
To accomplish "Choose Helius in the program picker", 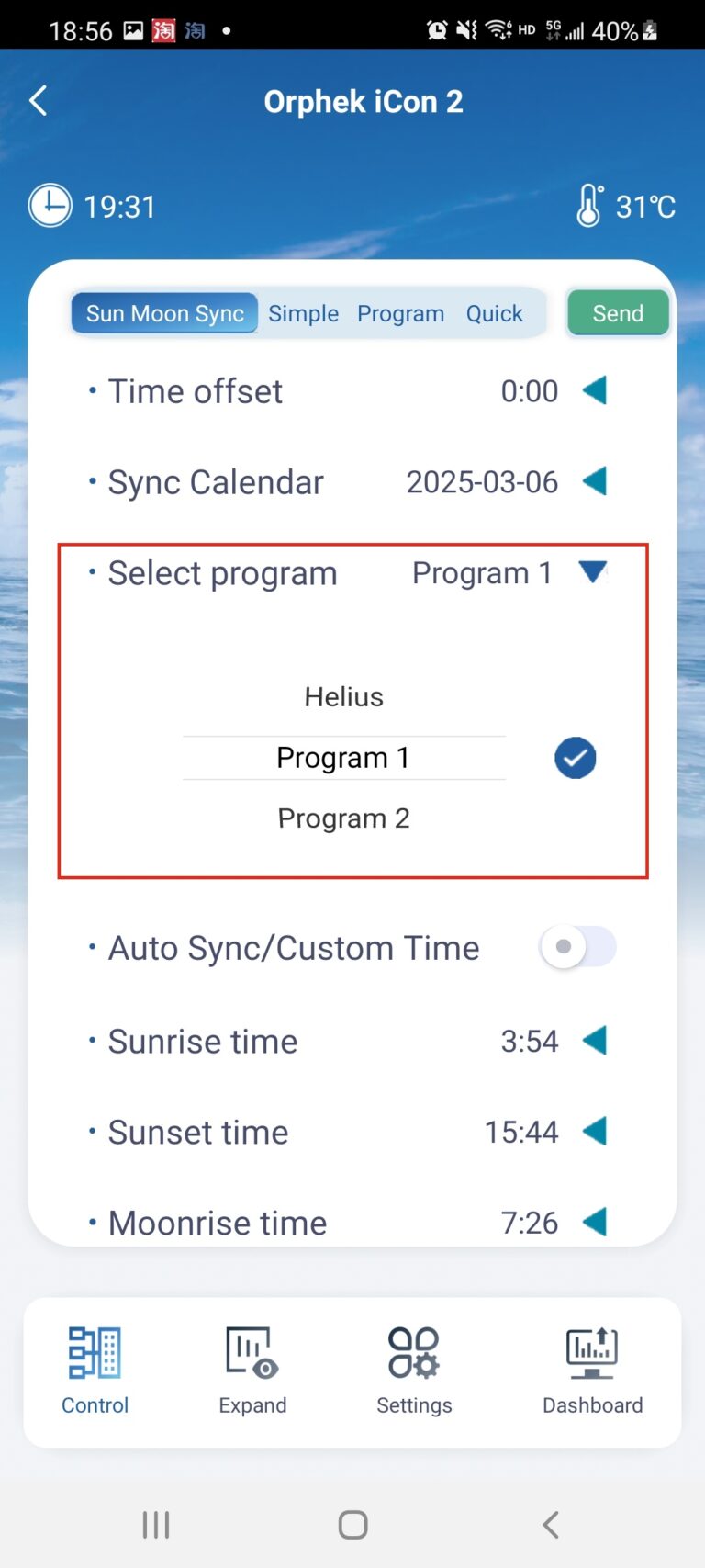I will click(343, 697).
